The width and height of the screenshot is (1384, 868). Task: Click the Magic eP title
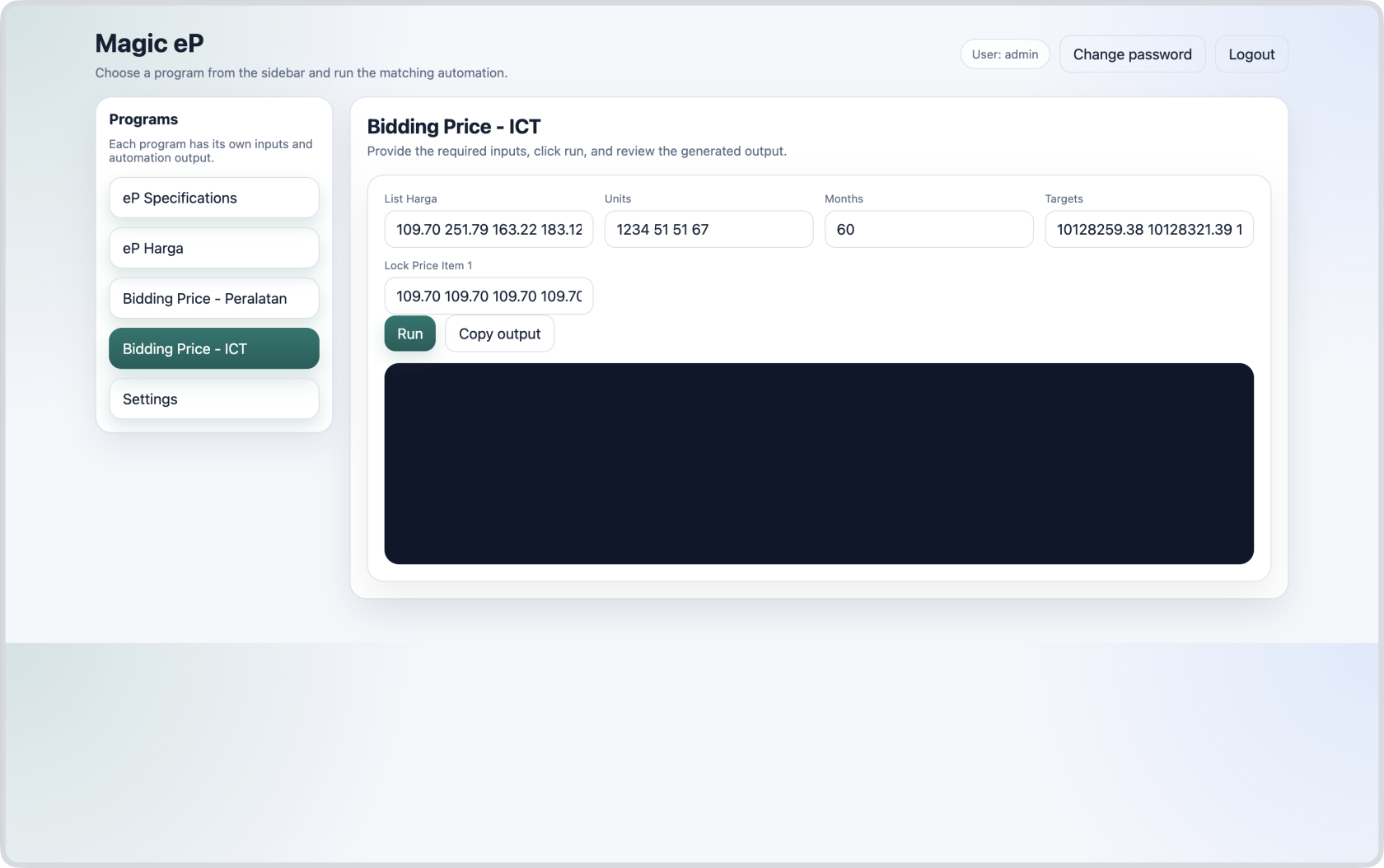149,43
